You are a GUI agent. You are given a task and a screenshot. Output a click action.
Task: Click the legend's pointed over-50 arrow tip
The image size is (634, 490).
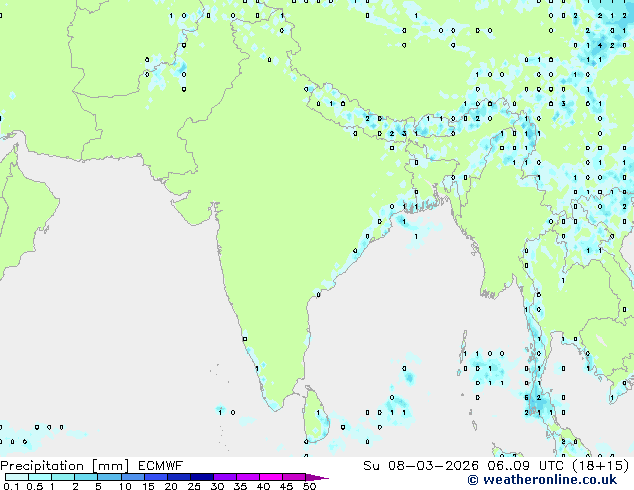pos(317,477)
